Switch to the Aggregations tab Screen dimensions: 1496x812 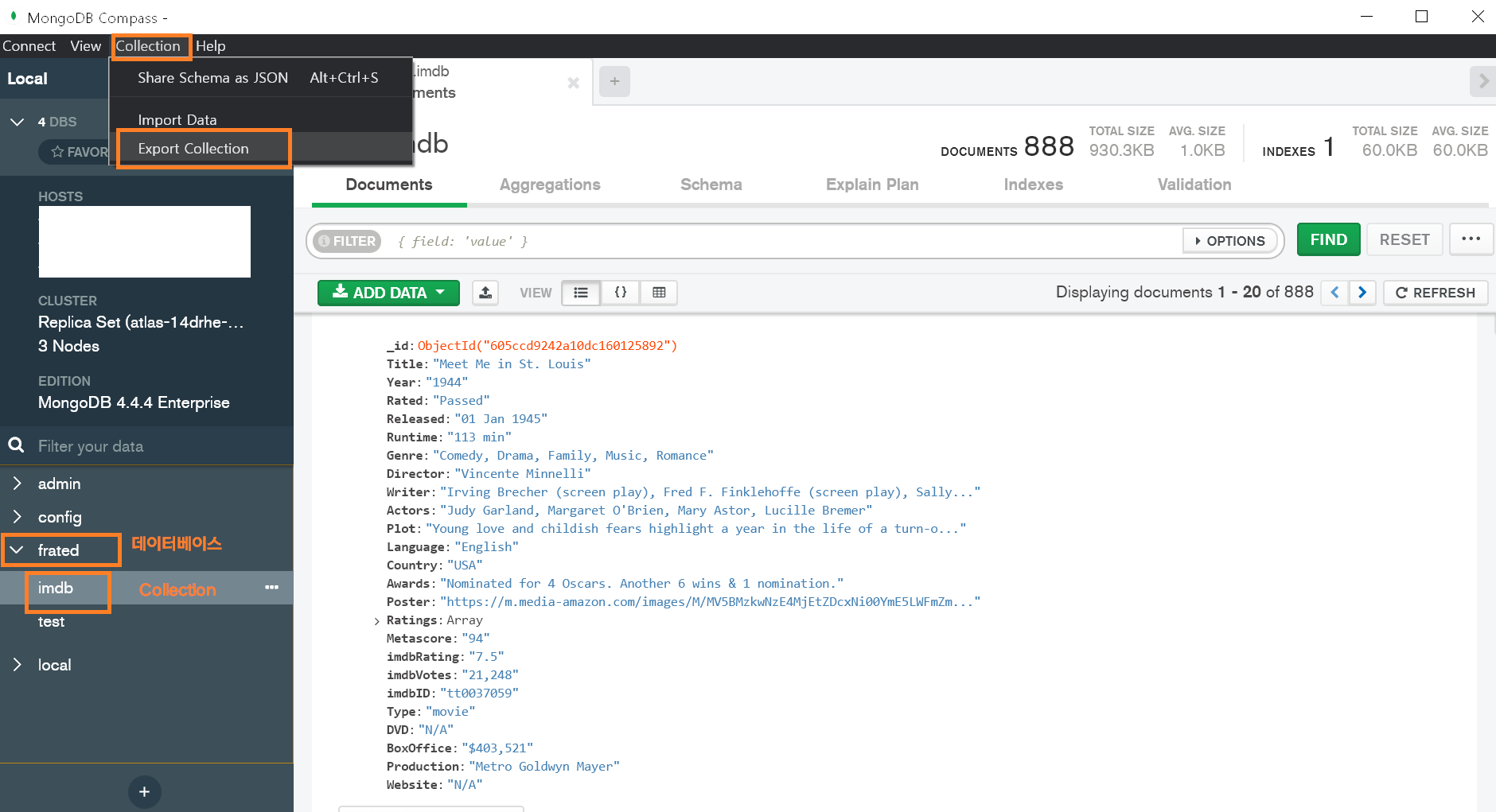point(550,185)
